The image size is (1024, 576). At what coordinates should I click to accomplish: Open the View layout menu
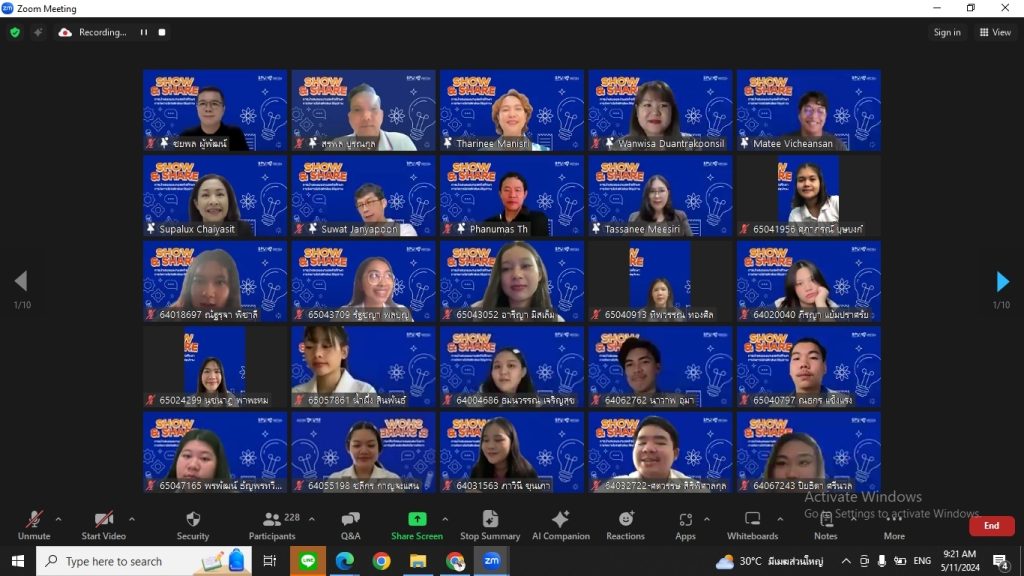pos(996,32)
